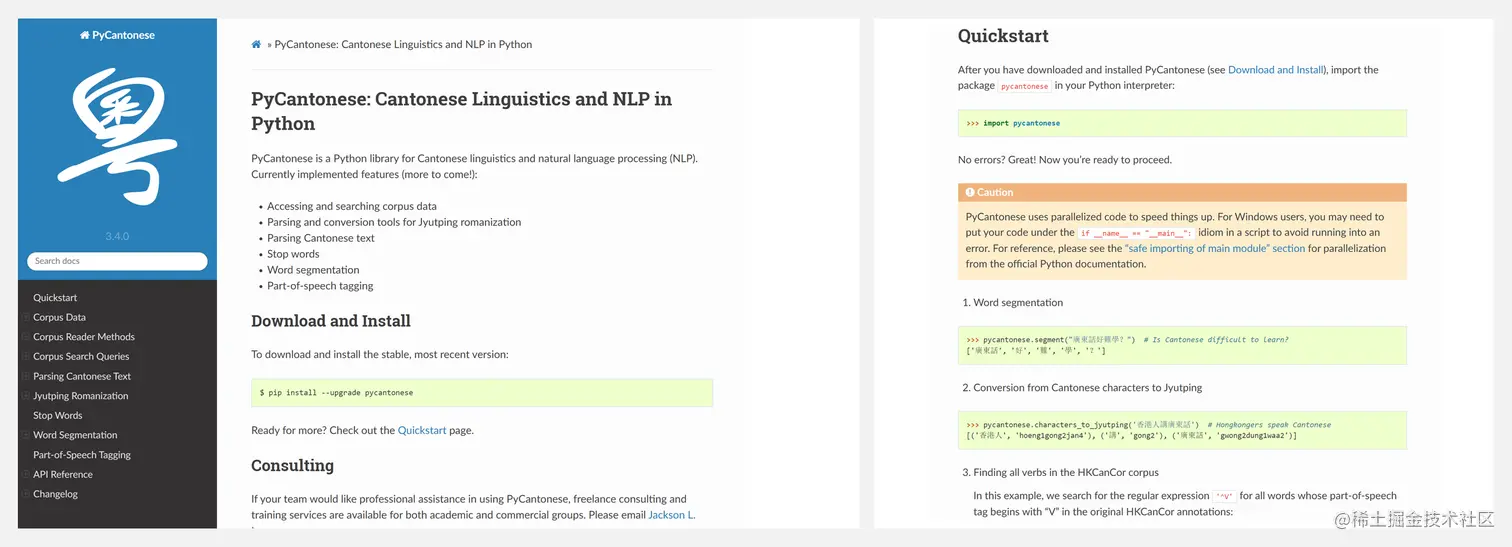Click 'Parsing and conversion tools for Jyutping romanization' bullet
1512x547 pixels.
394,222
